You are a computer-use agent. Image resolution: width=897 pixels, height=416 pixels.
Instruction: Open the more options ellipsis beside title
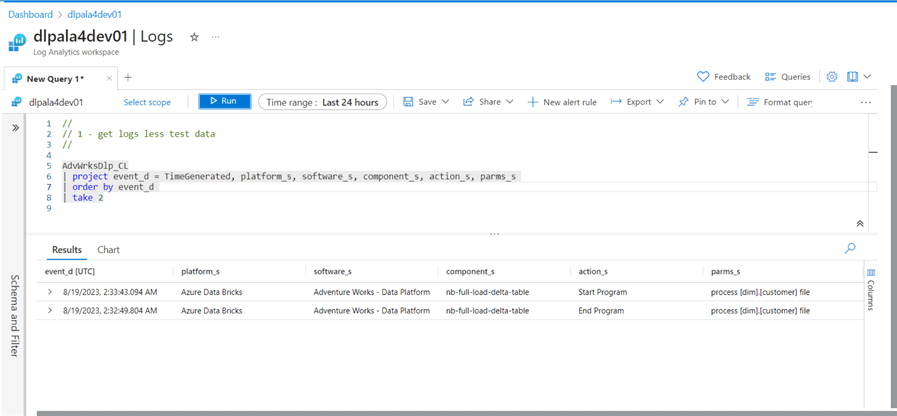tap(215, 37)
